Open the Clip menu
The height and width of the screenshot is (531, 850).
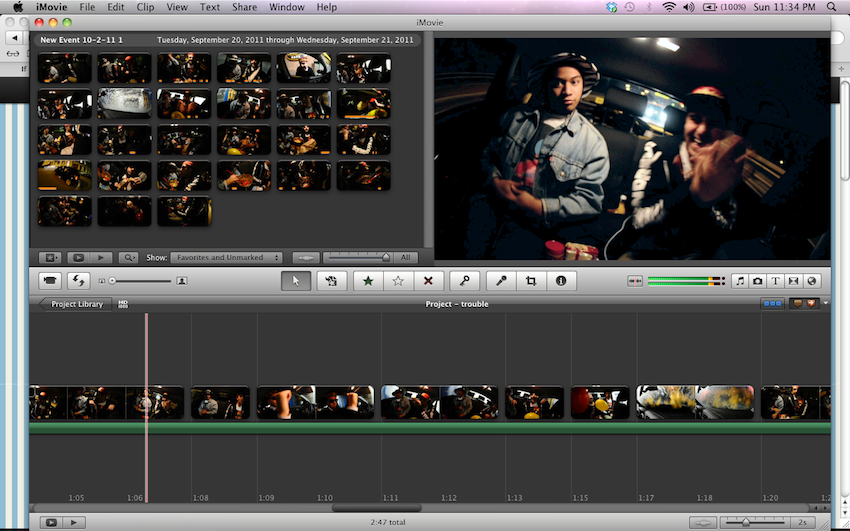[x=145, y=7]
